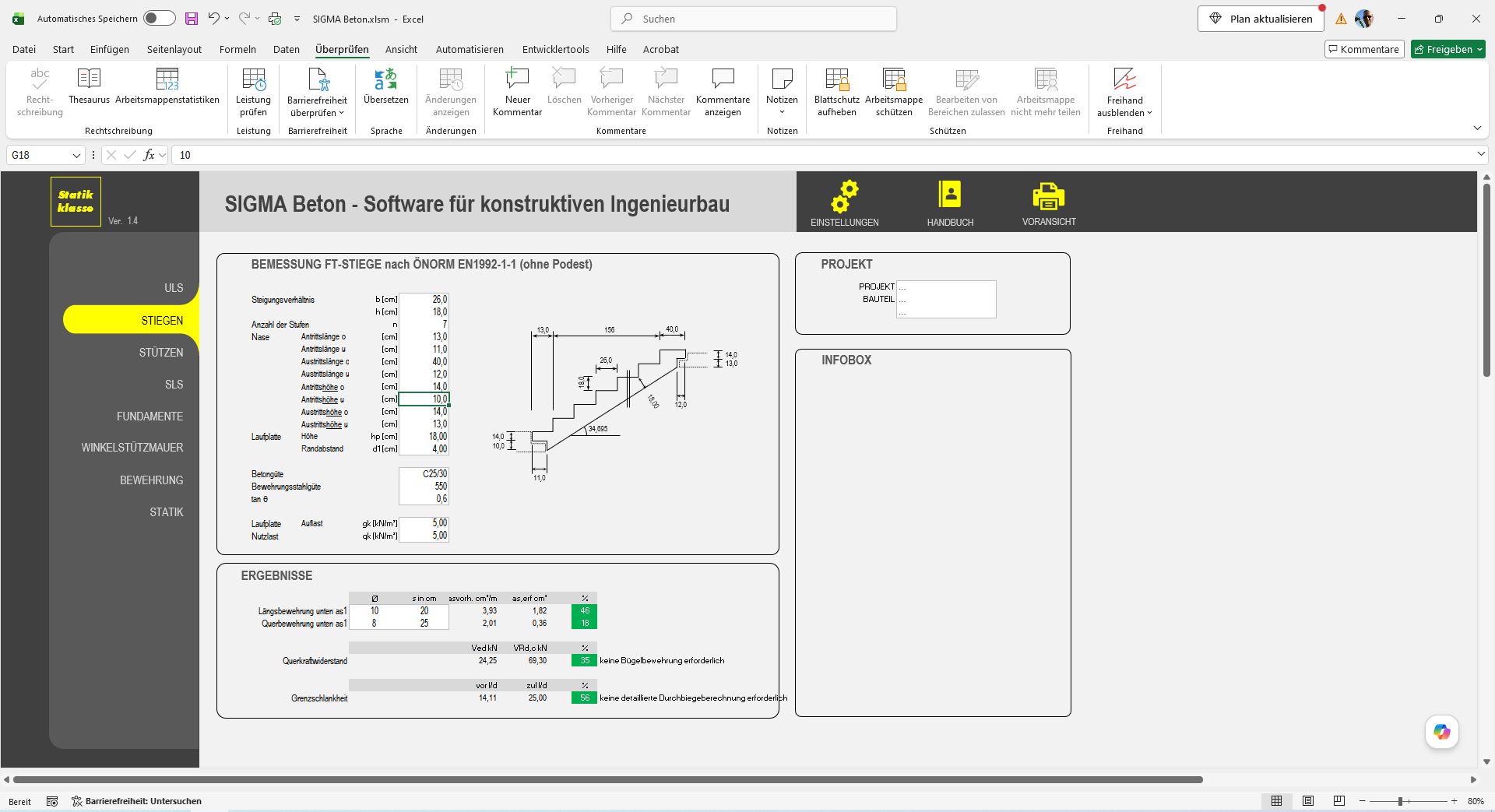
Task: Open the Handbuch manual icon
Action: click(950, 194)
